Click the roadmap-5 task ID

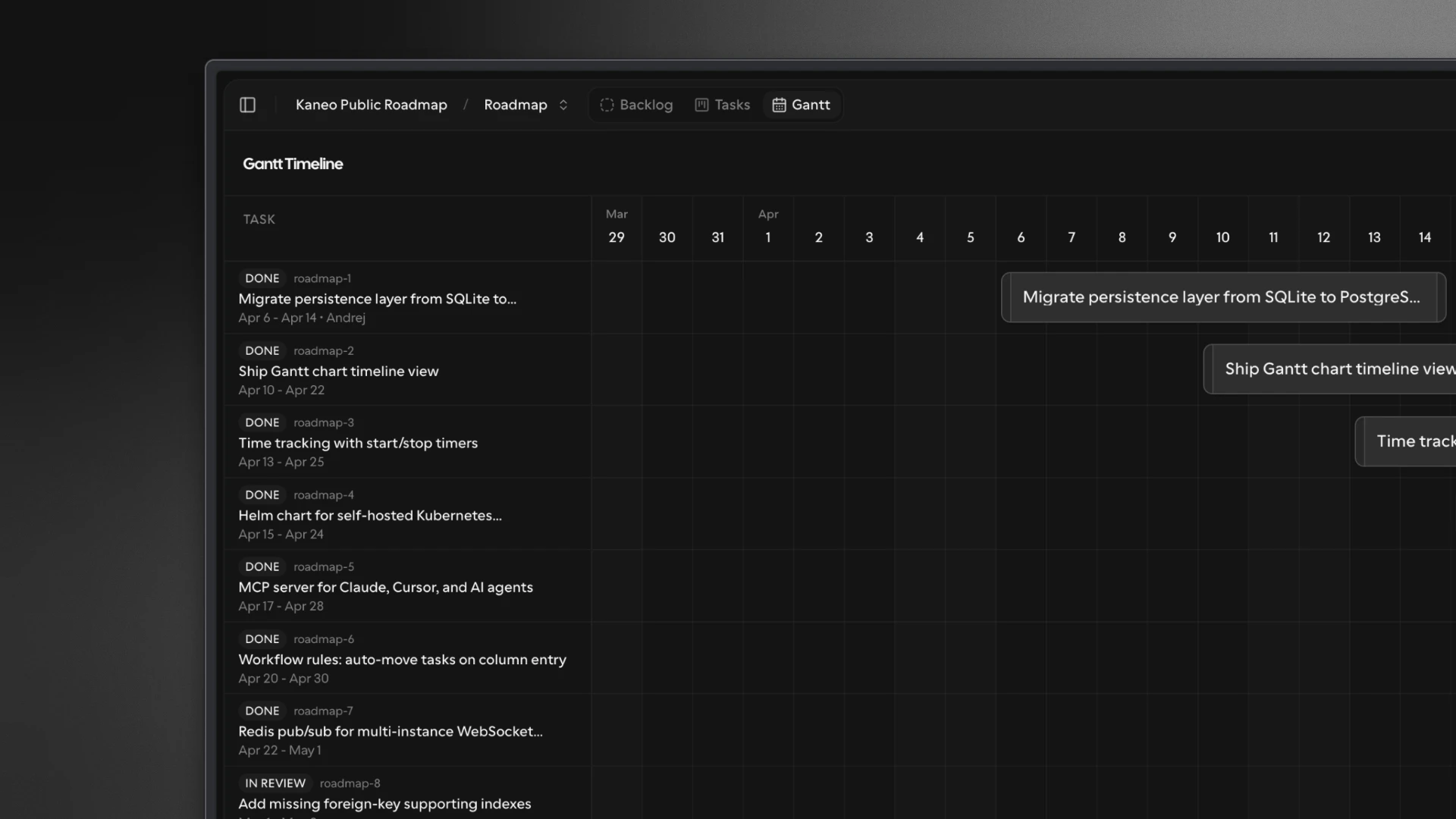[324, 566]
